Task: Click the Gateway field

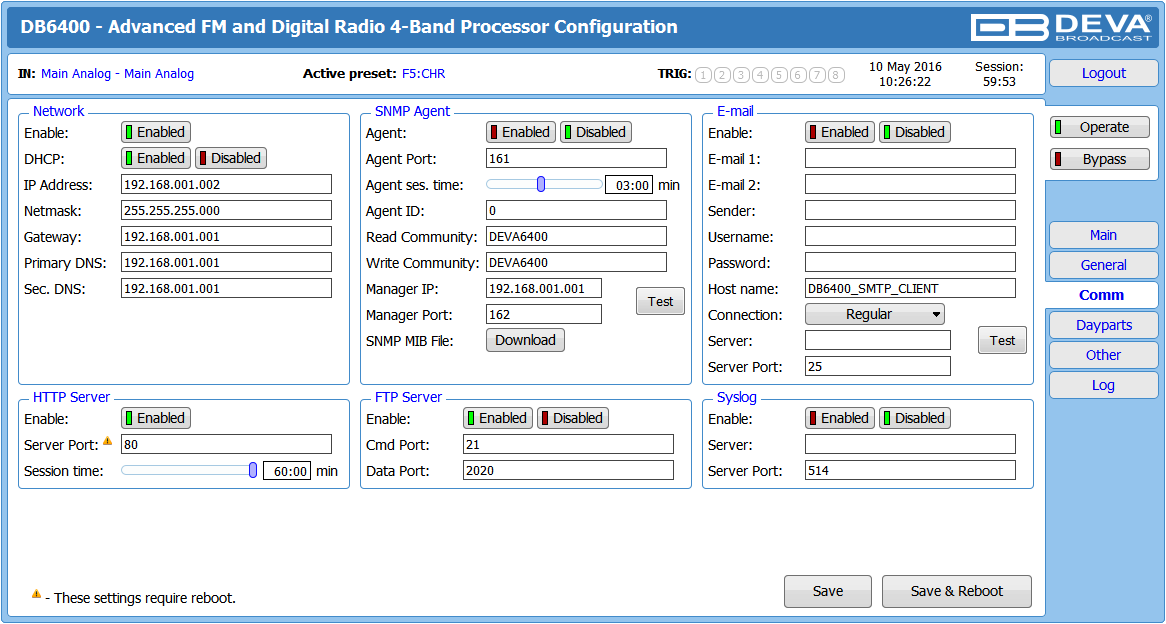Action: click(x=226, y=237)
